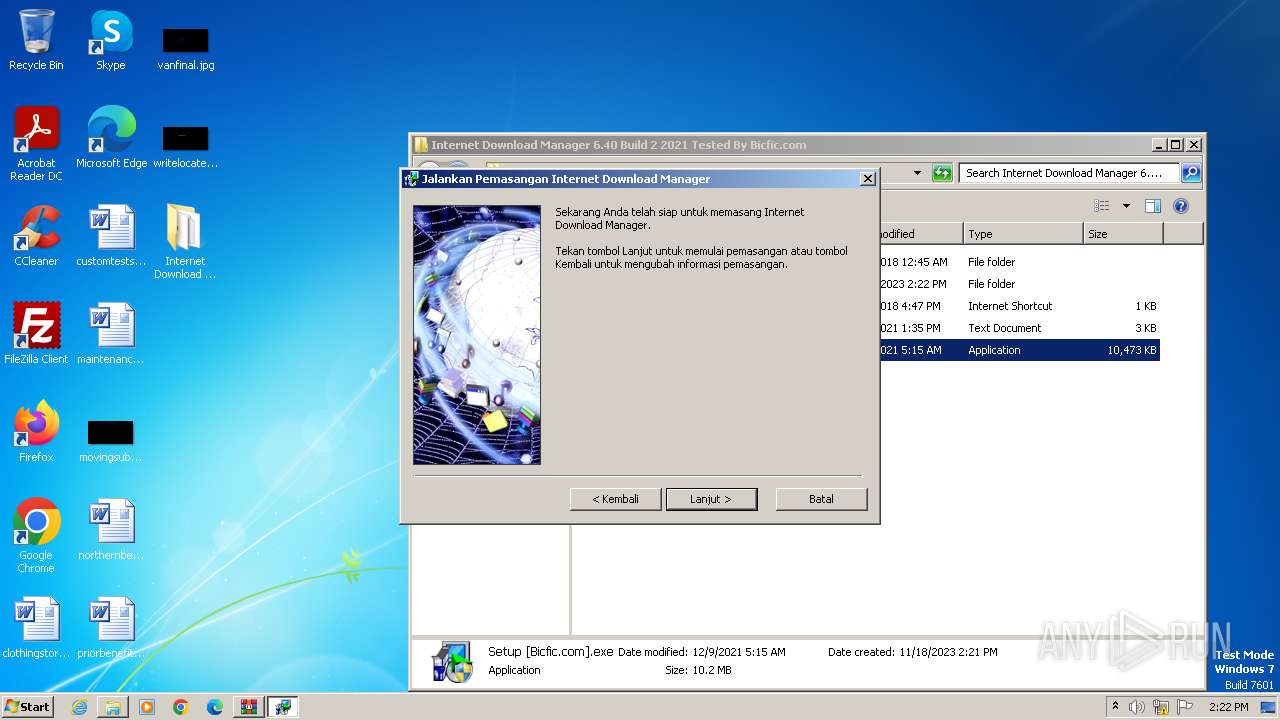Image resolution: width=1280 pixels, height=720 pixels.
Task: Close the Jalankan Pemasangan dialog
Action: 868,179
